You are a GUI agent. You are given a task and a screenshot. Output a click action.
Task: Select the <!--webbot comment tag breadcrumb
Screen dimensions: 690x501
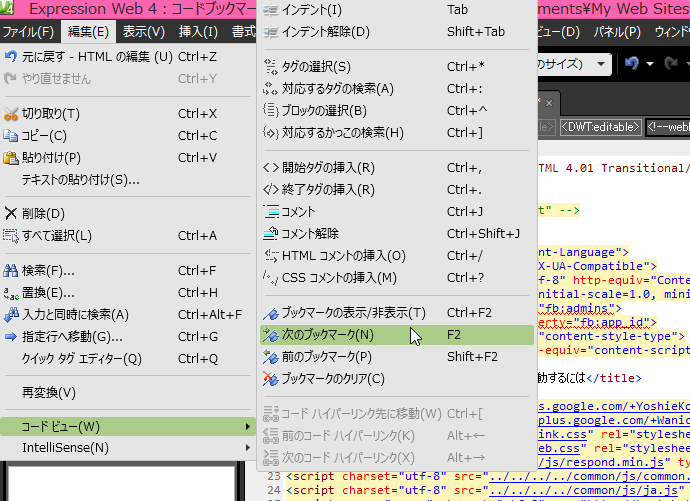click(668, 127)
